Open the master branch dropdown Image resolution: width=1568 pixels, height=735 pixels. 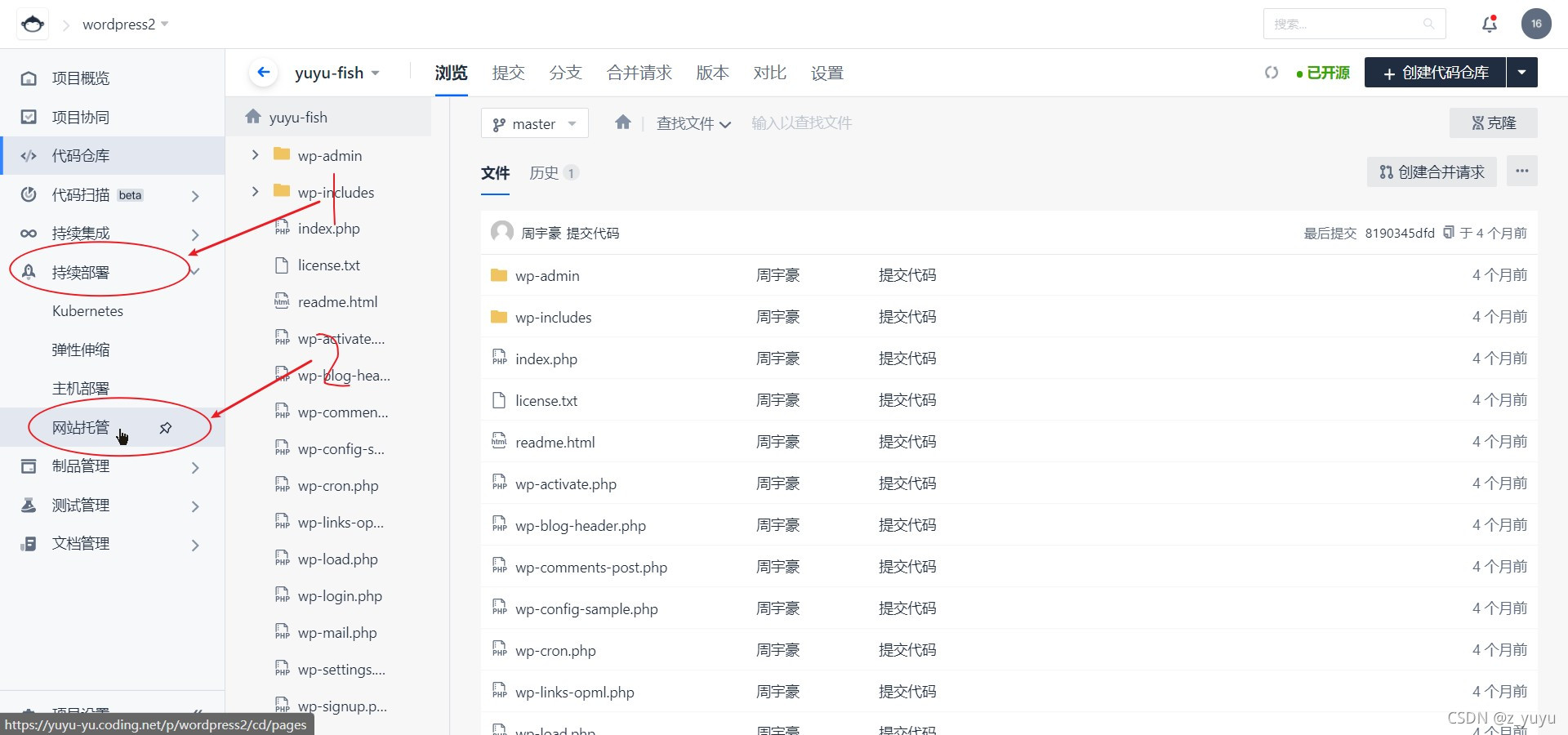pos(534,123)
